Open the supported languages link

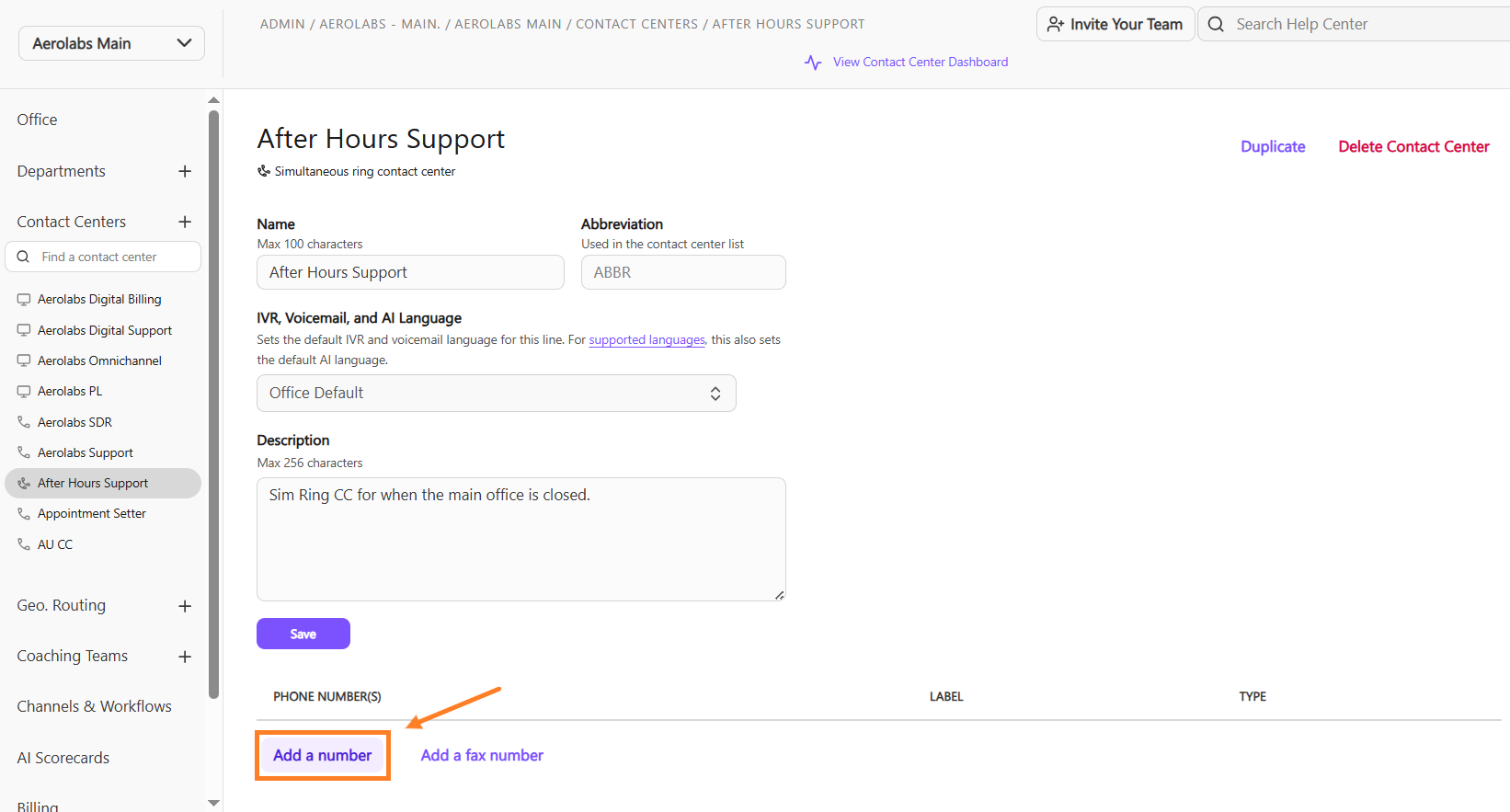click(x=646, y=339)
